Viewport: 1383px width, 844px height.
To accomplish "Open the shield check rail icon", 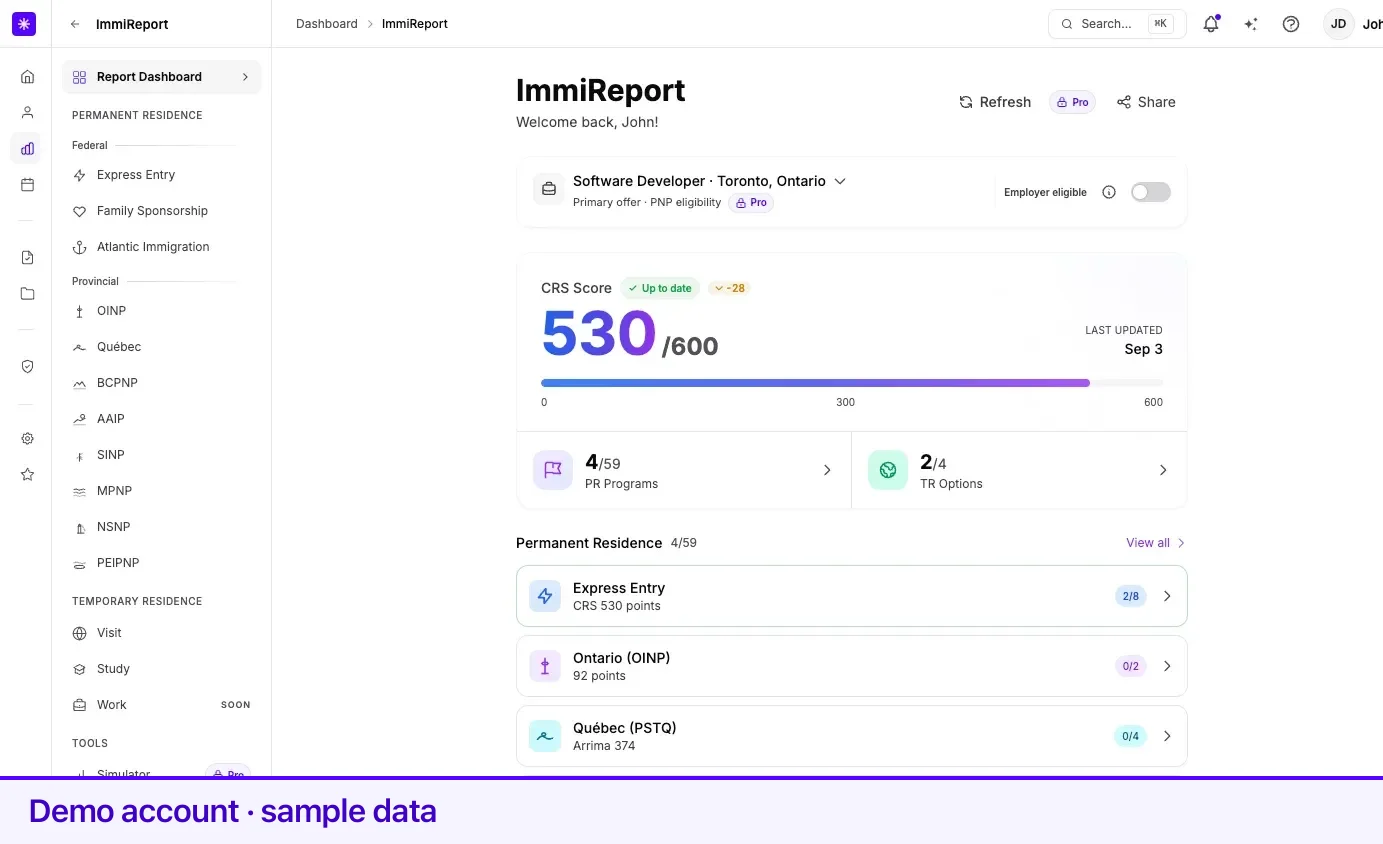I will click(x=27, y=367).
